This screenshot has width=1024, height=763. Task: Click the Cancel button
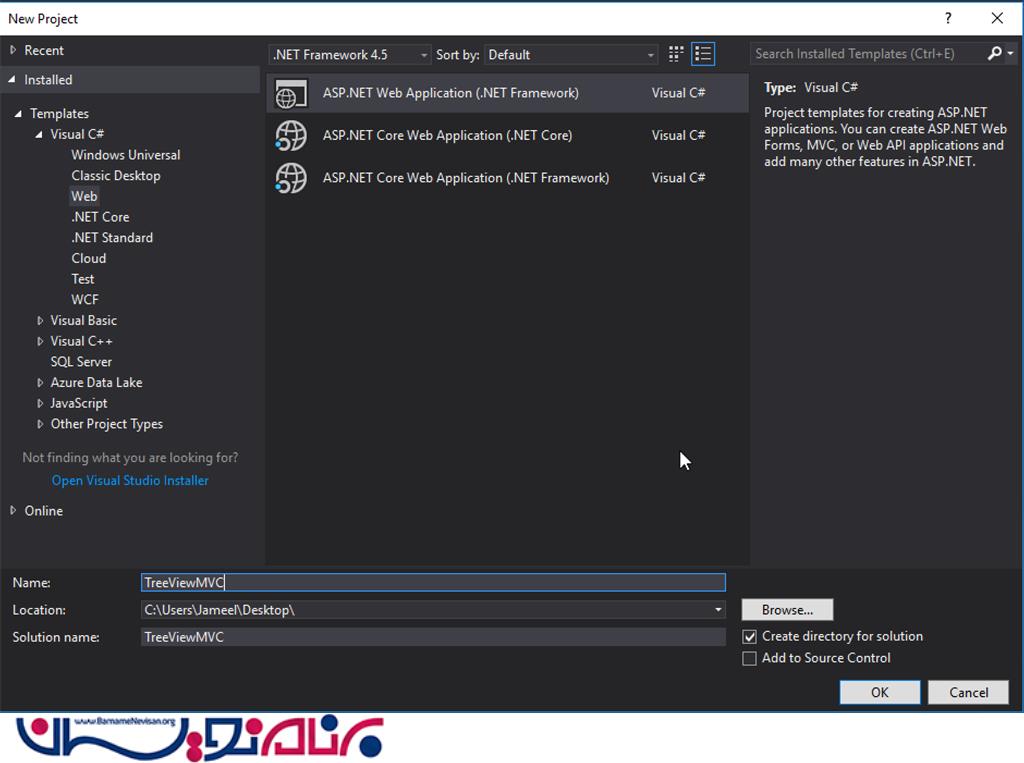968,692
